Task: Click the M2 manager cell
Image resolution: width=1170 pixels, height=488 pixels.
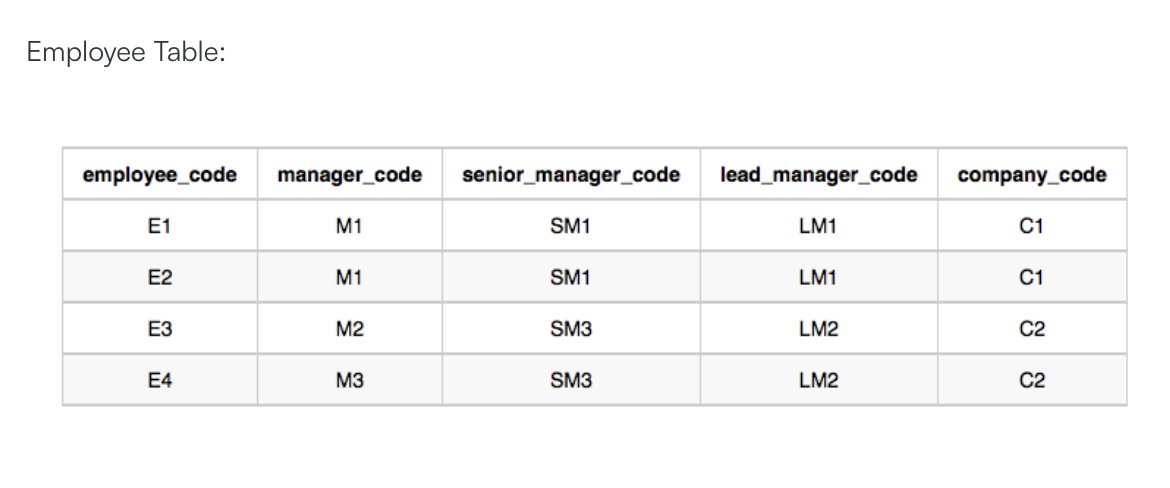Action: point(349,328)
